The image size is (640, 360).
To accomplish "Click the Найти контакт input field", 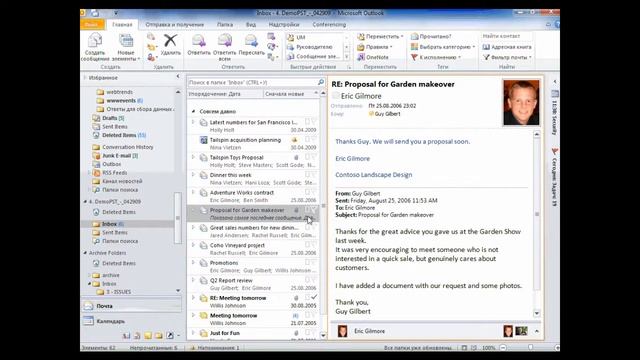I will (507, 36).
